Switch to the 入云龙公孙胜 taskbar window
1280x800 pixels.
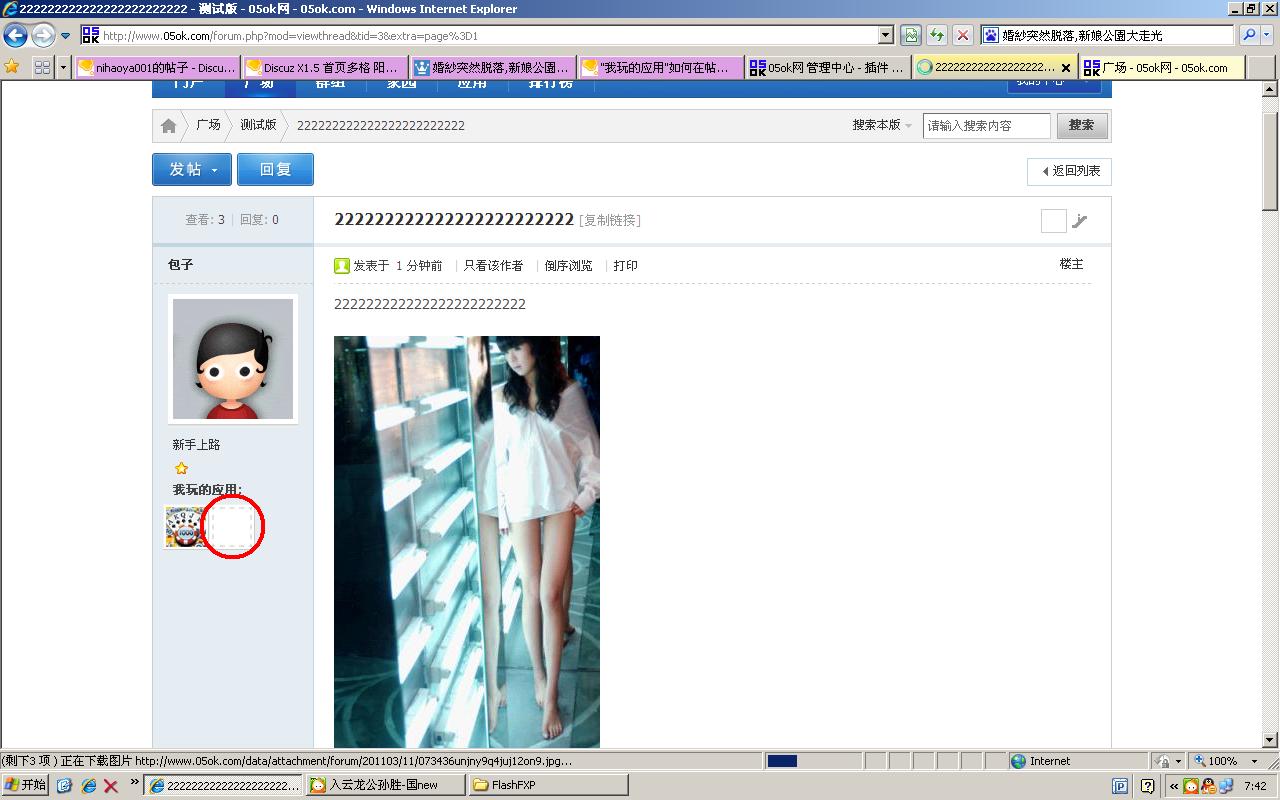tap(385, 785)
